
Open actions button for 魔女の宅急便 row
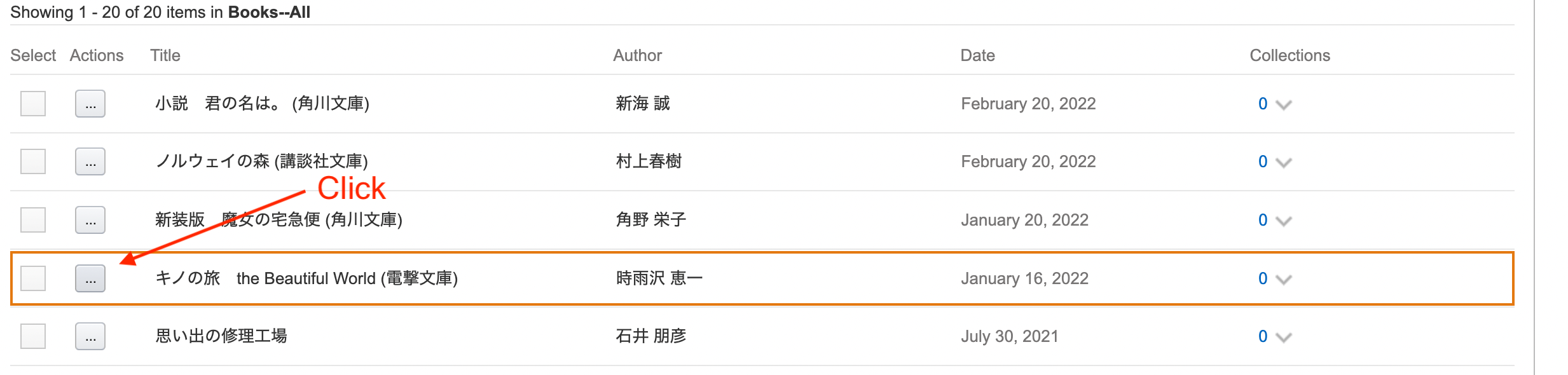coord(90,220)
